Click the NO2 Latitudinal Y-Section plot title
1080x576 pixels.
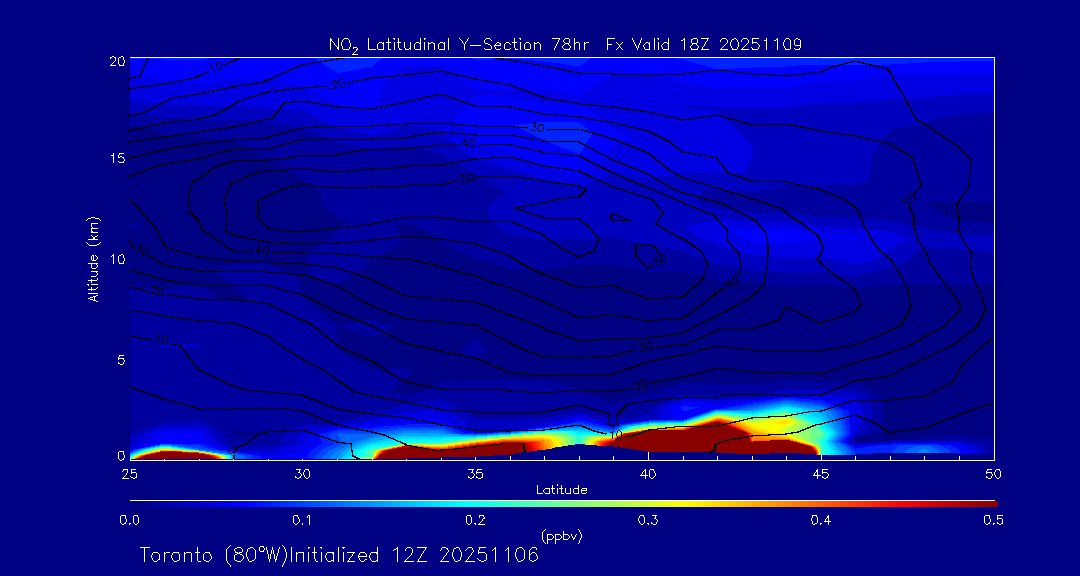[x=565, y=44]
